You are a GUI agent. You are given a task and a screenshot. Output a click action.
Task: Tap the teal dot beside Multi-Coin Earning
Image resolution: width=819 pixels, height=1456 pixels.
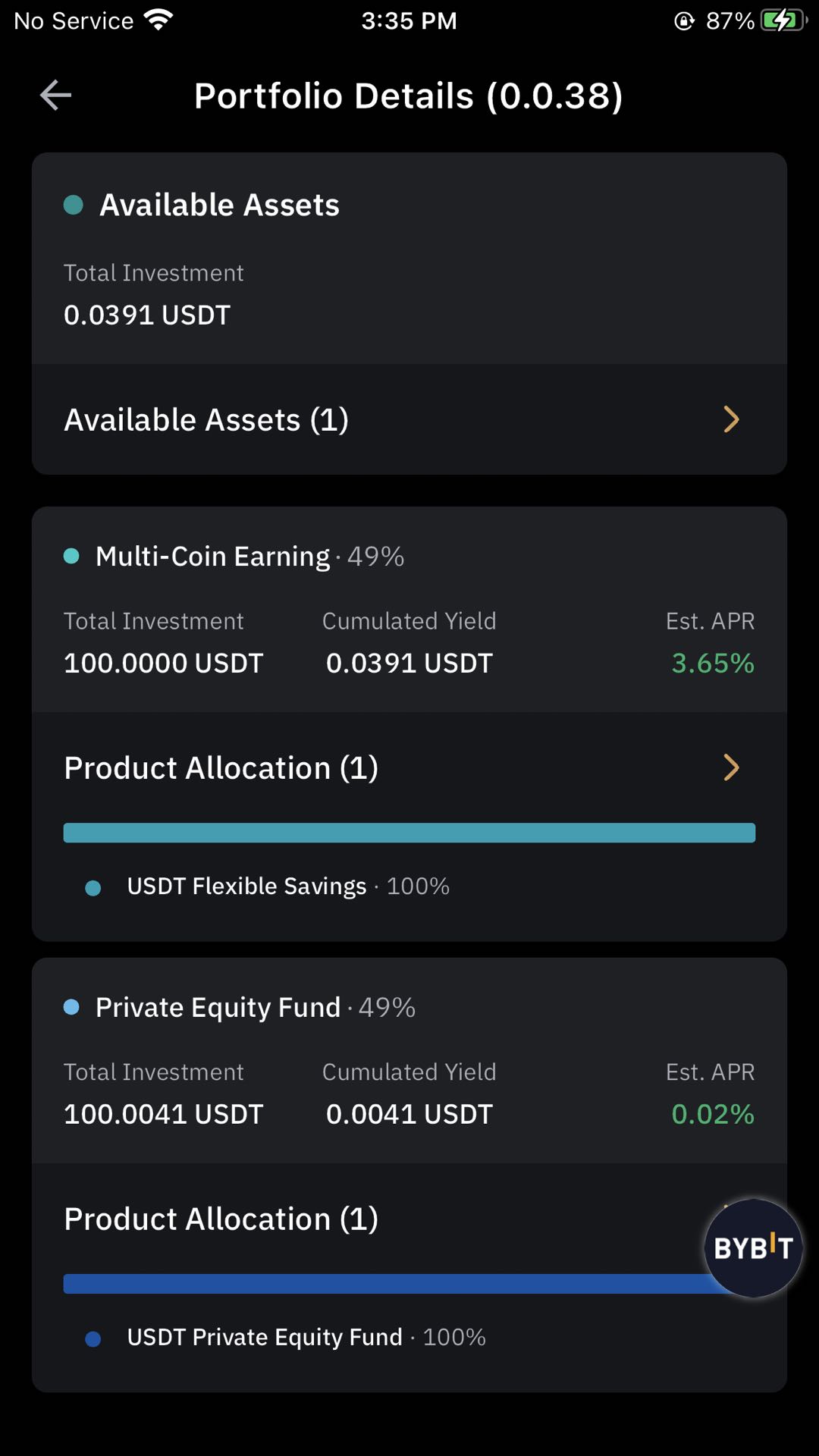pos(71,556)
